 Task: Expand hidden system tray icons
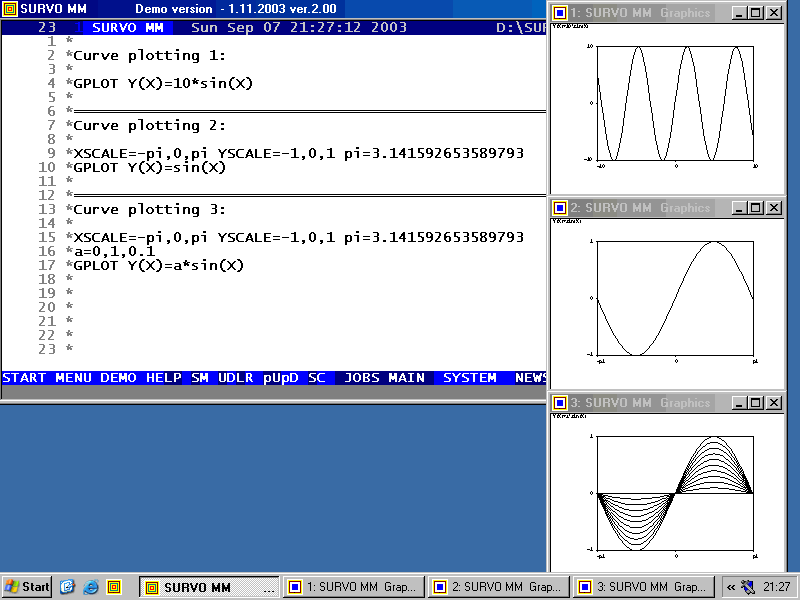click(x=731, y=587)
